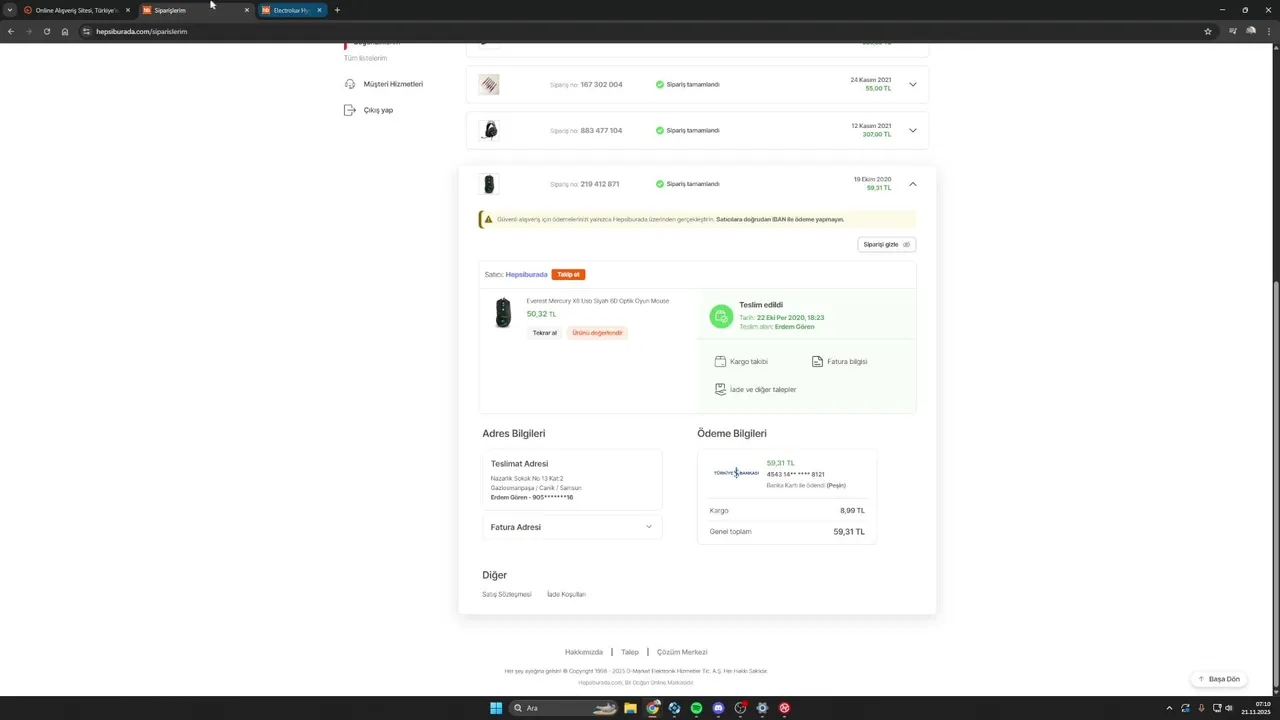Go back with the browser back arrow

[11, 31]
